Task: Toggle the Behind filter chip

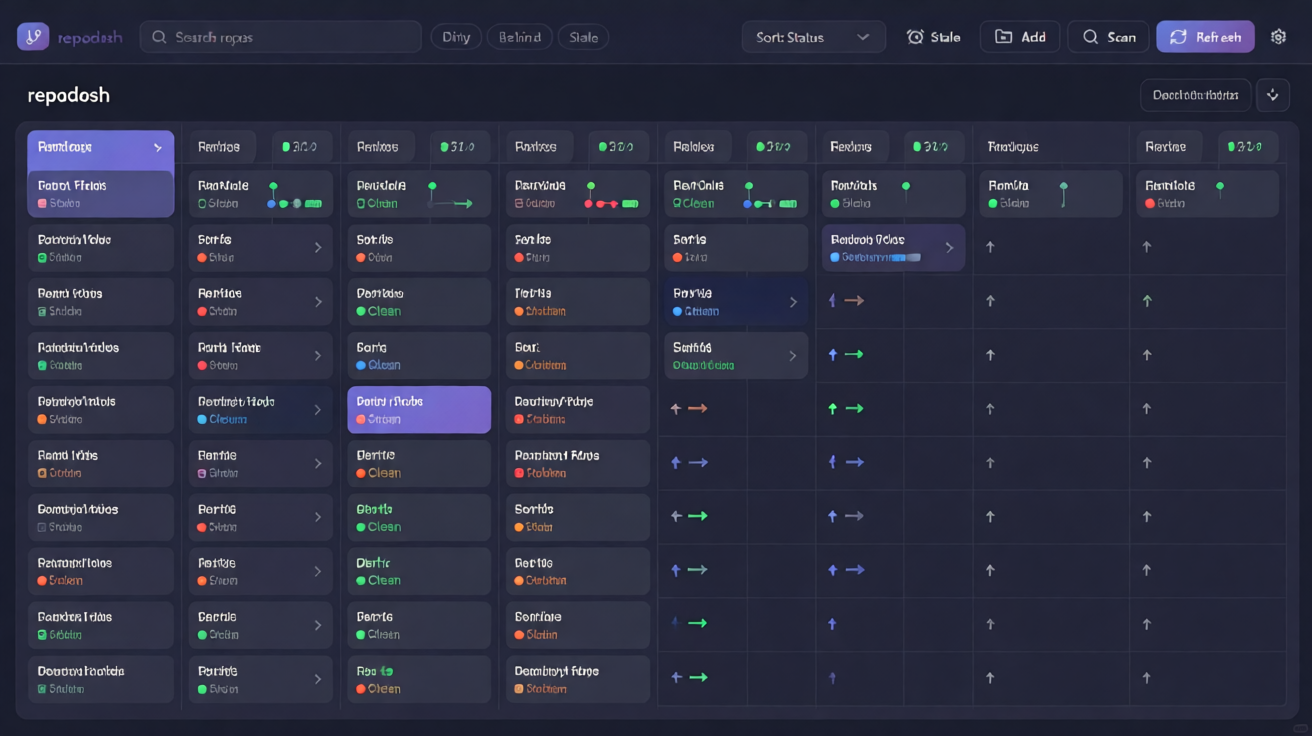Action: [519, 37]
